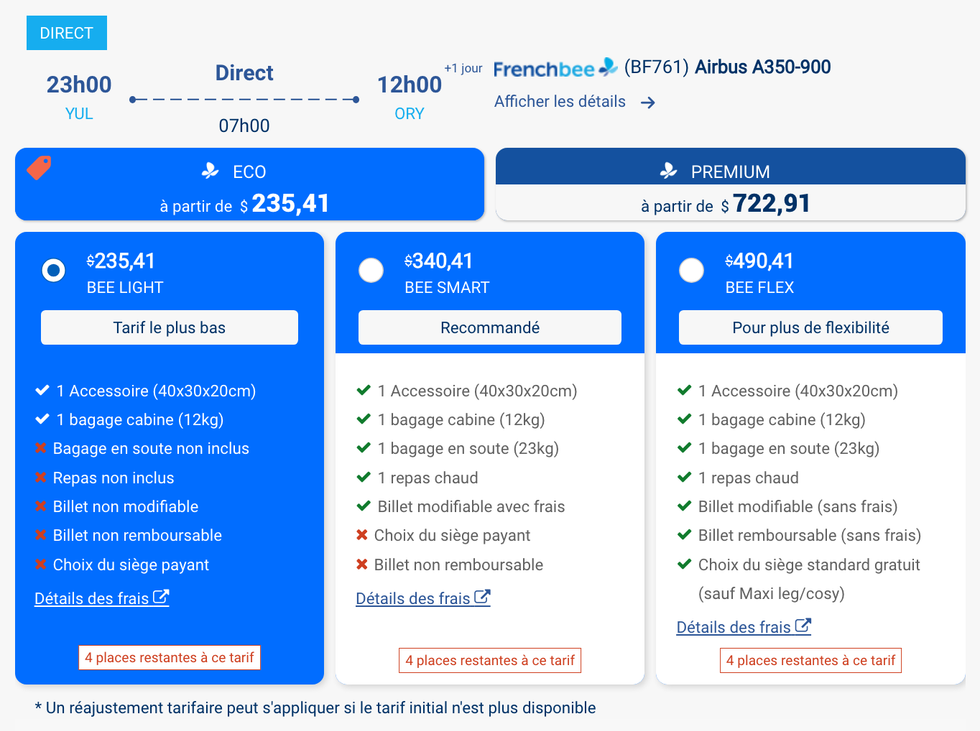Click the Tarif le plus bas button

[x=169, y=327]
